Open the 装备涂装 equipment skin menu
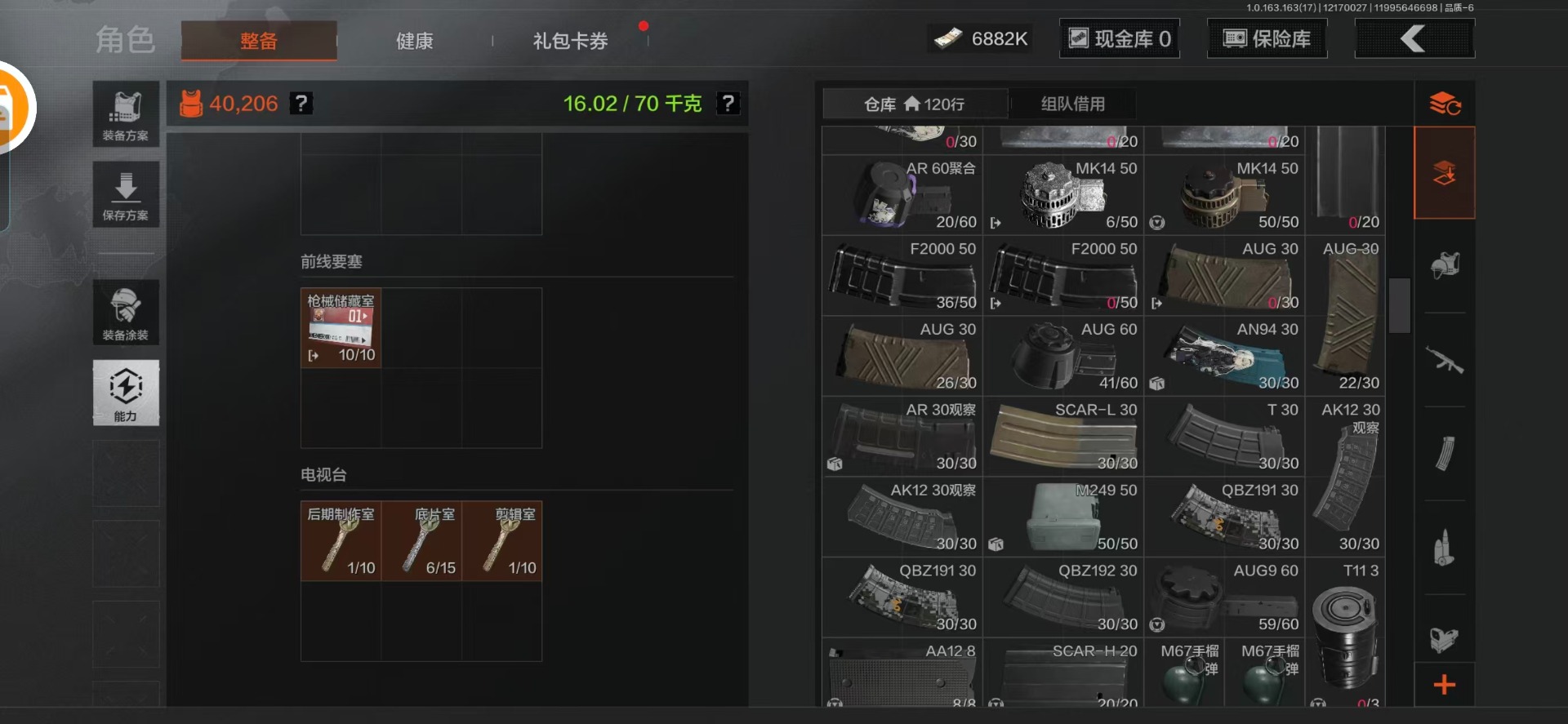 coord(126,313)
